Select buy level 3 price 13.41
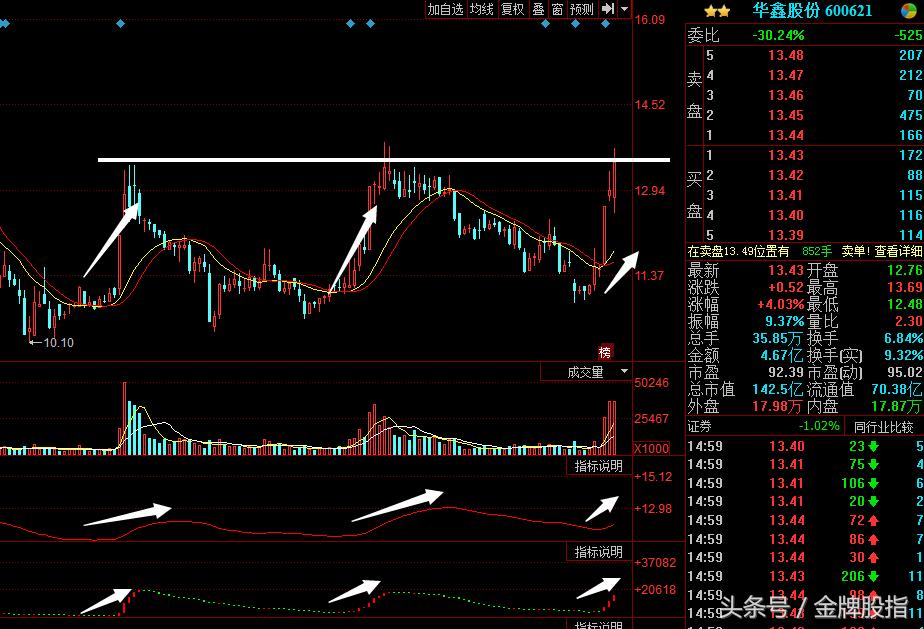 click(786, 196)
